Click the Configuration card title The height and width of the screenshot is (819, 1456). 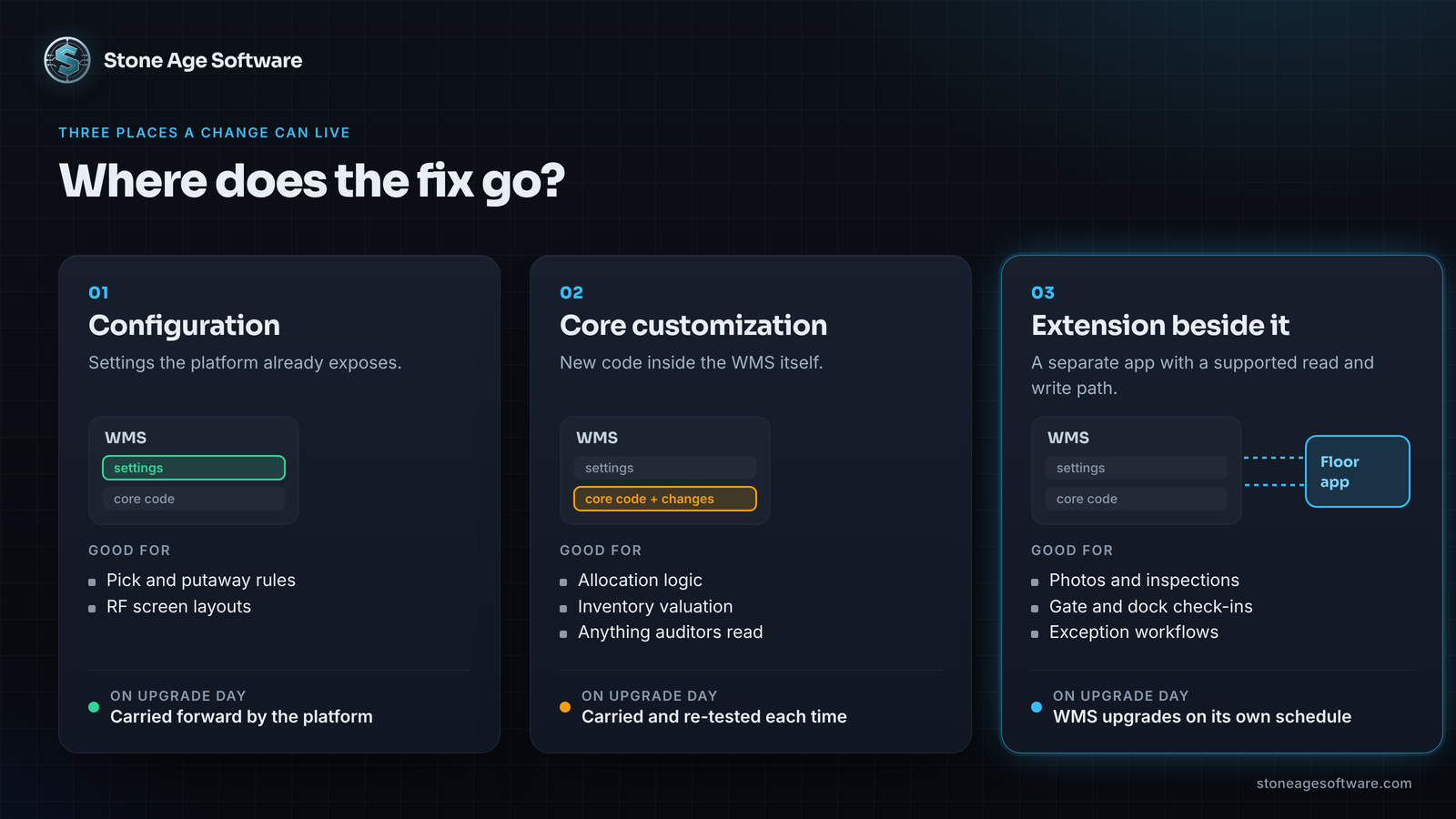185,325
